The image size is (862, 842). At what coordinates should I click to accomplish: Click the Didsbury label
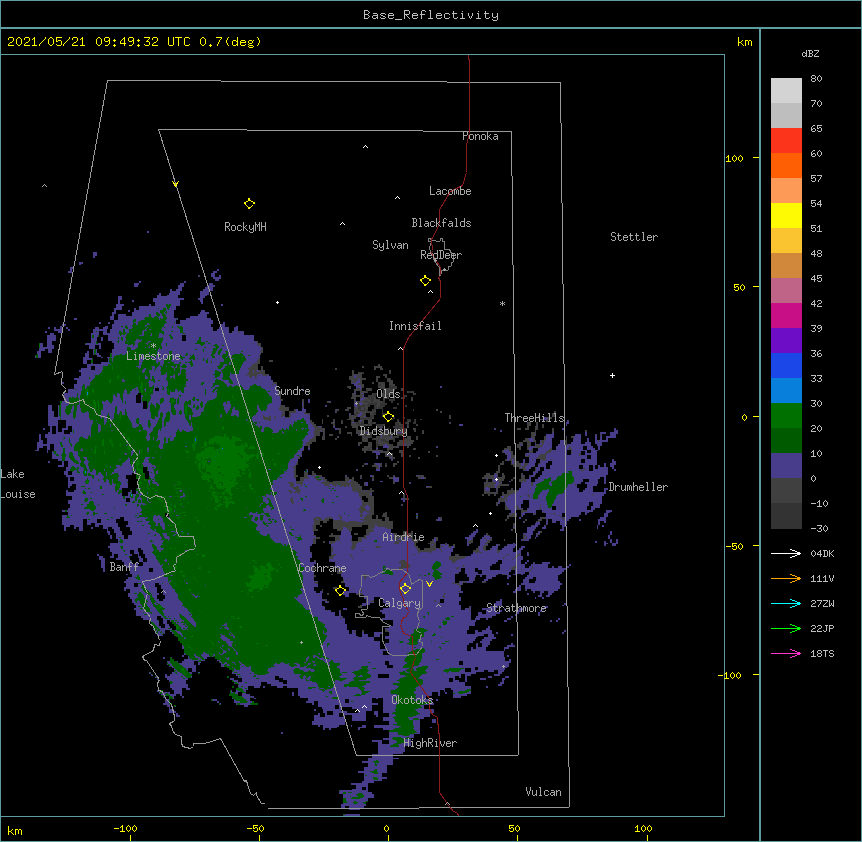(384, 431)
